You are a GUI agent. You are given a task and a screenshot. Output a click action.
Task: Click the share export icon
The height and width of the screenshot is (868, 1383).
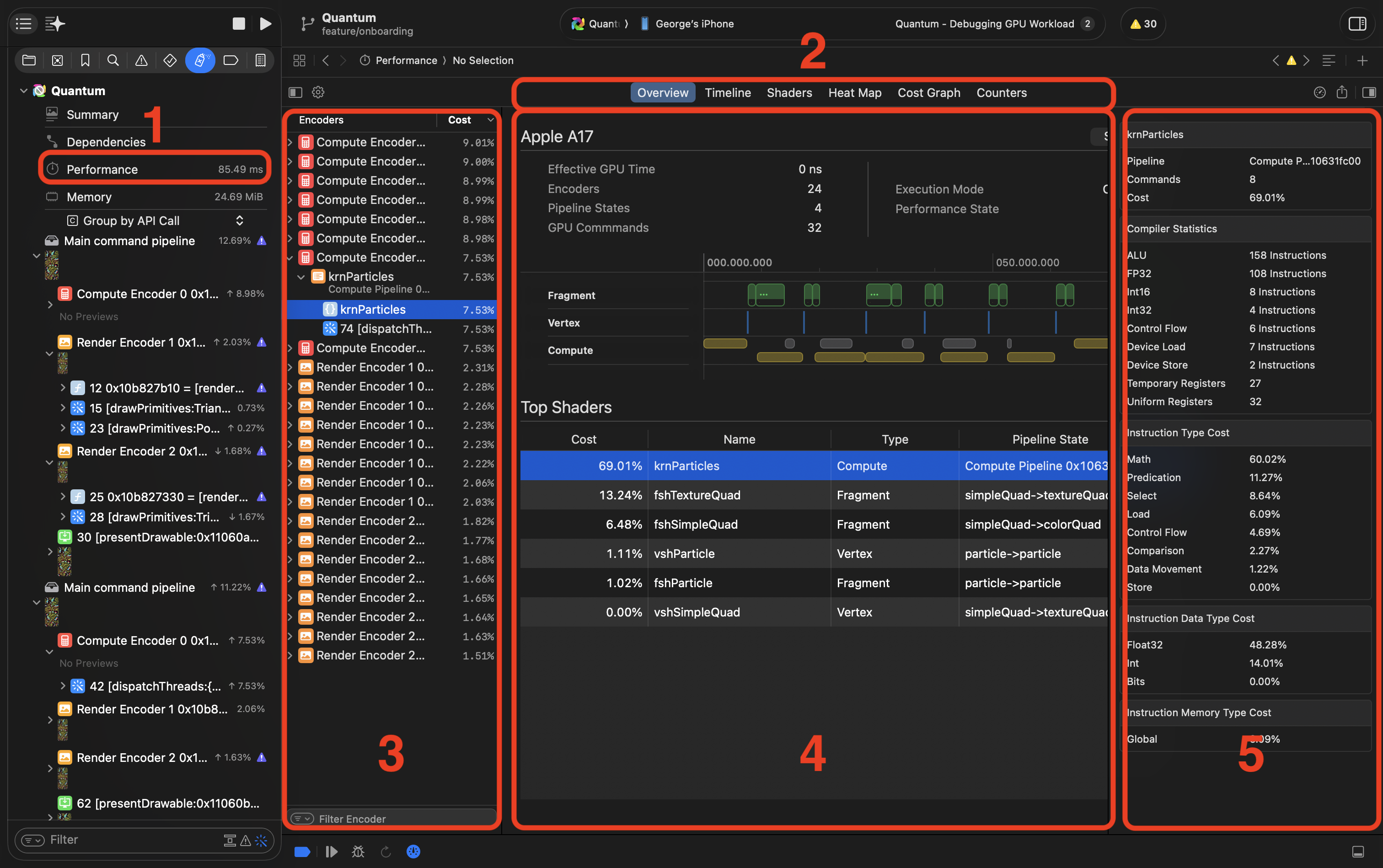pos(1342,92)
